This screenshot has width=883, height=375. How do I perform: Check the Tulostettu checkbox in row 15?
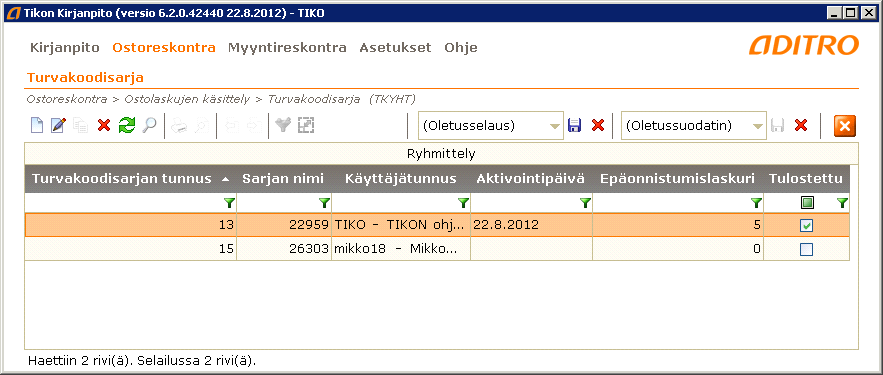coord(806,249)
